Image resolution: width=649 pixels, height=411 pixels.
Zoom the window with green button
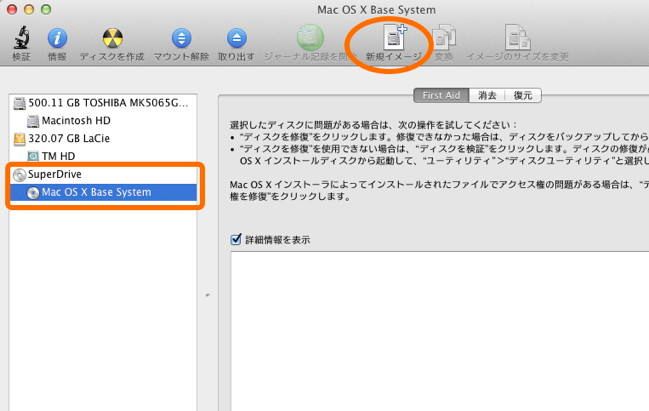click(x=46, y=9)
